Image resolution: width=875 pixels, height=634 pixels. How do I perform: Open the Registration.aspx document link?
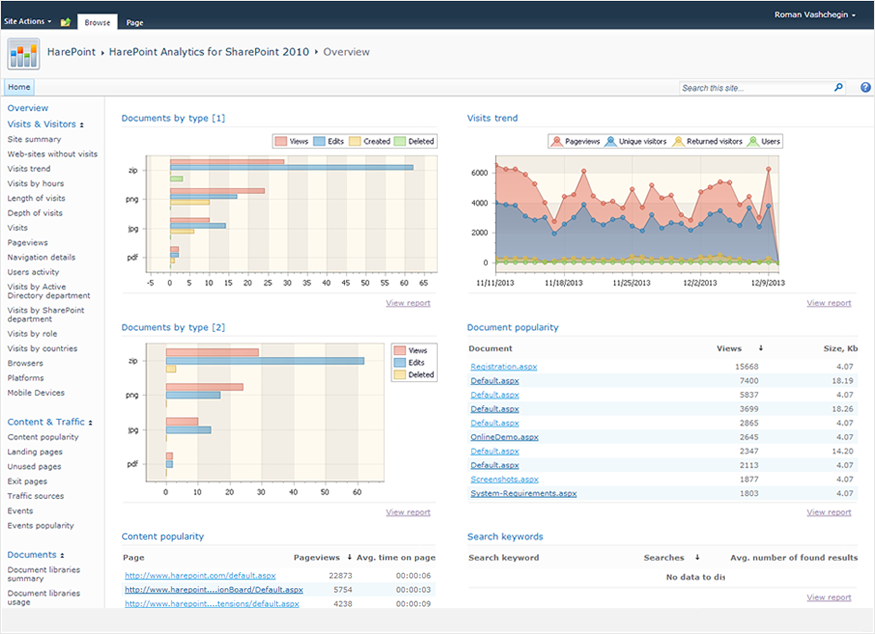pos(503,367)
